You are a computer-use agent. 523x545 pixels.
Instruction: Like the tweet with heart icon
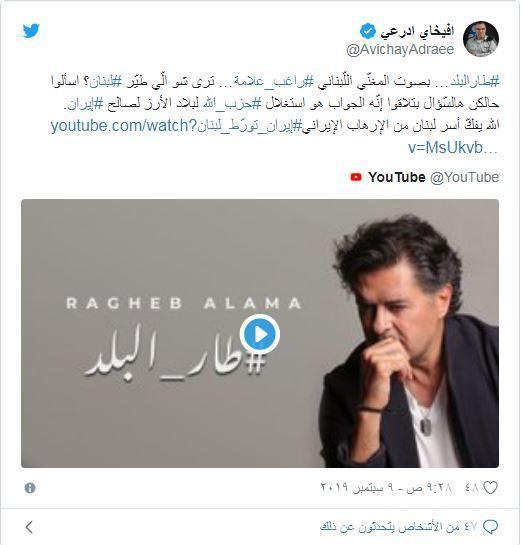point(490,488)
